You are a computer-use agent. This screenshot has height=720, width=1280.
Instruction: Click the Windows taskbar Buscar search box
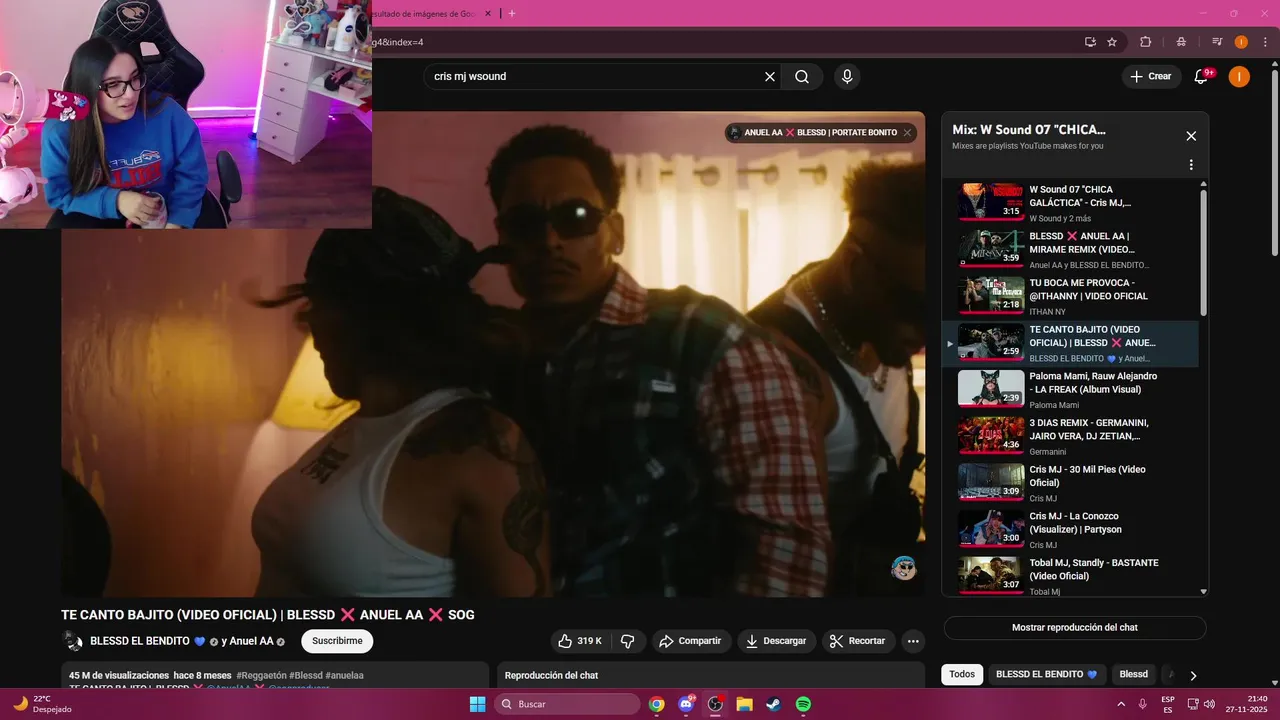pos(567,704)
